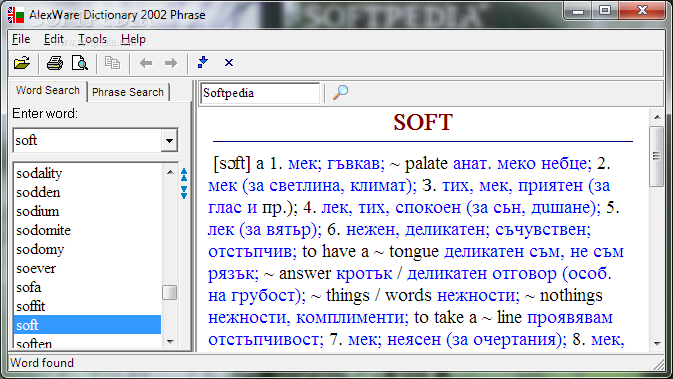Go forward with the right arrow icon
This screenshot has height=379, width=673.
pyautogui.click(x=171, y=63)
